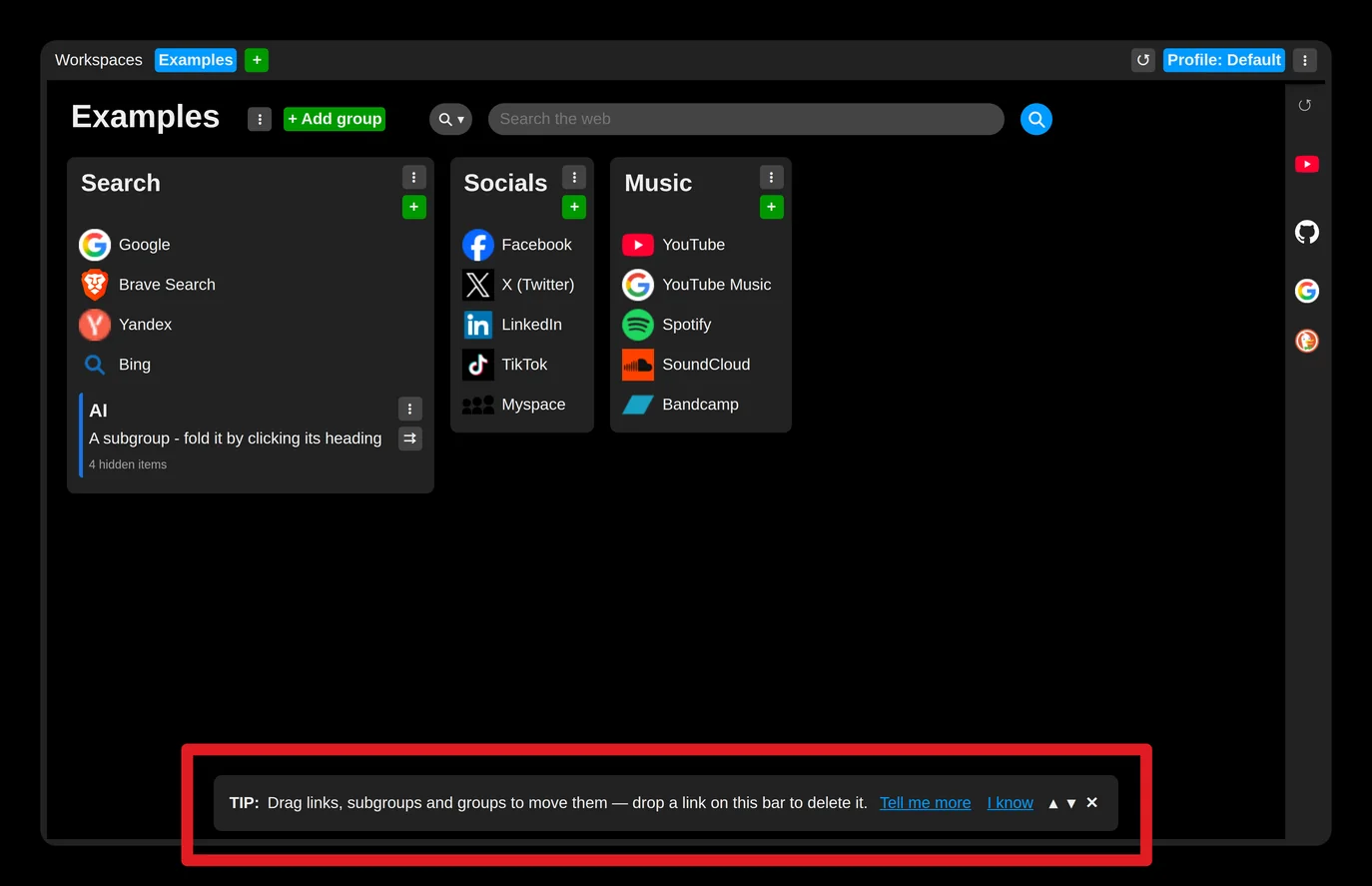Open the SoundCloud icon
Screen dimensions: 1372x886
(638, 365)
